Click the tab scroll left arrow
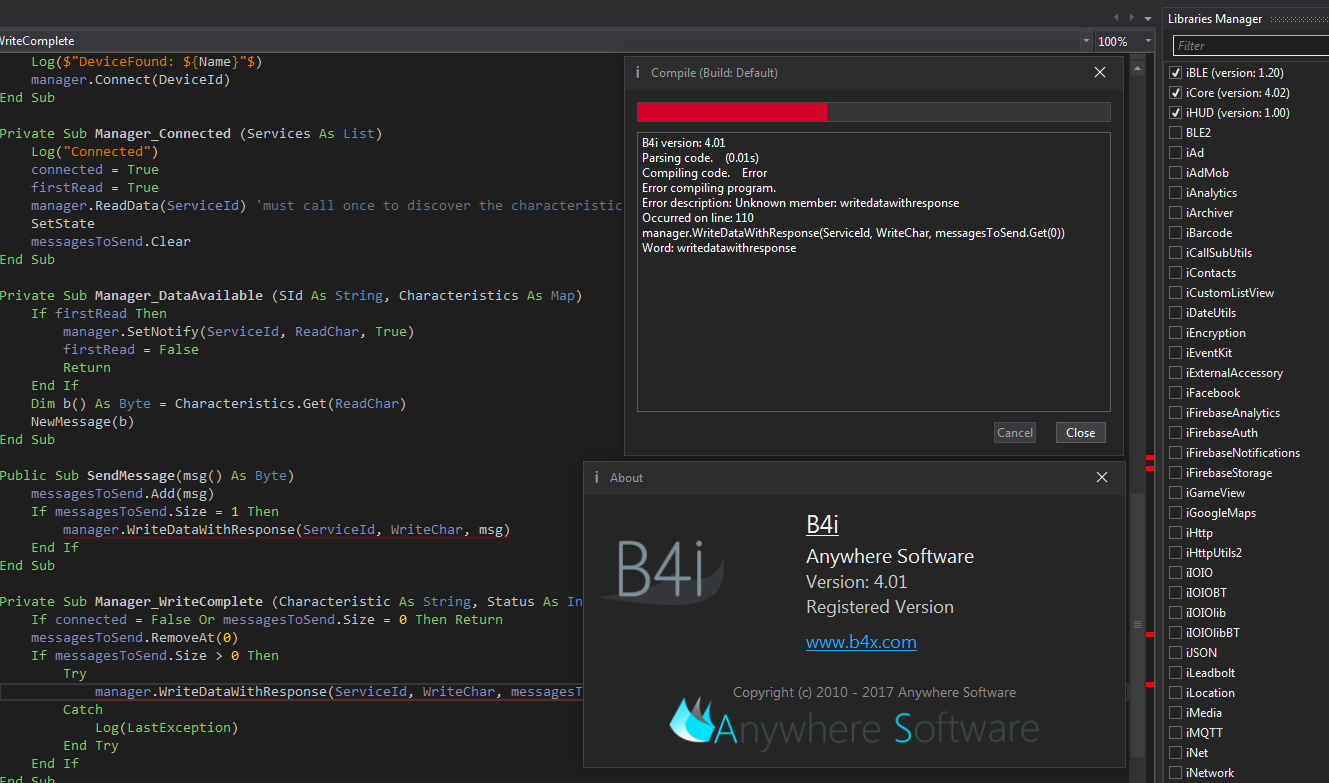Screen dimensions: 1329x783 pyautogui.click(x=1118, y=17)
